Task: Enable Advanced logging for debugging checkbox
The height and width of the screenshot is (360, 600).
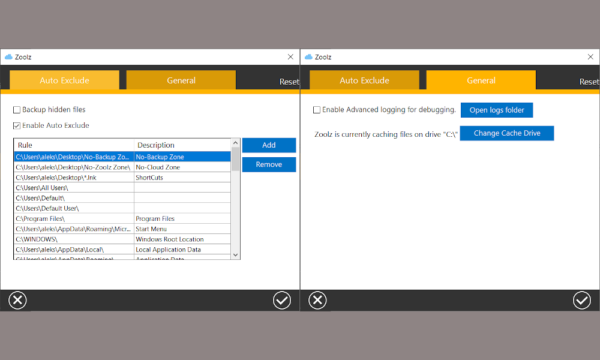Action: 317,110
